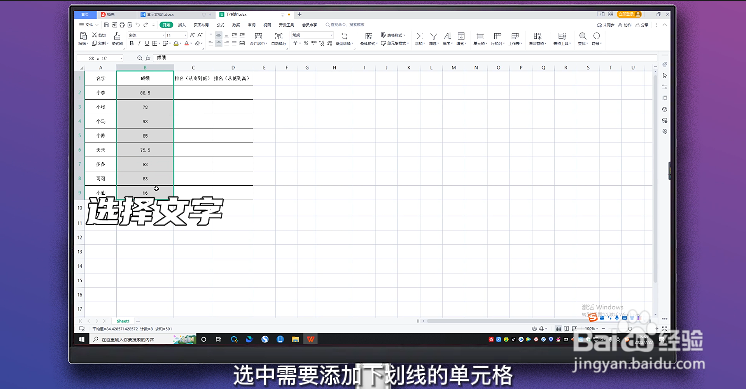Click the orange login account button
Viewport: 746px width, 389px height.
click(x=629, y=15)
